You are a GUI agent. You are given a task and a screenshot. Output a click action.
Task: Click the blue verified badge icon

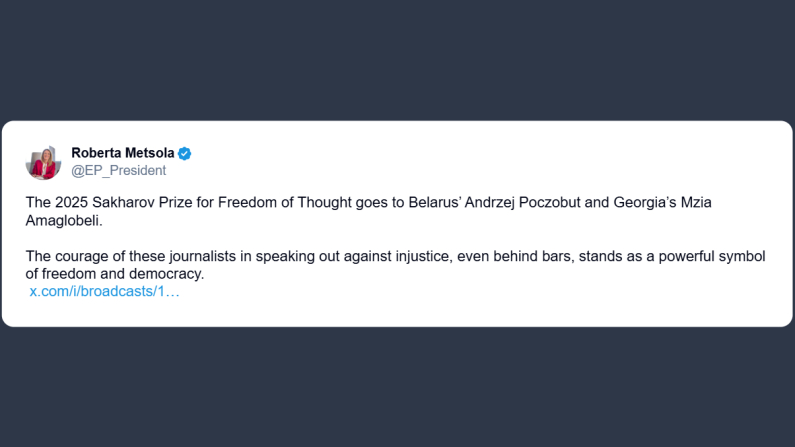(x=185, y=153)
